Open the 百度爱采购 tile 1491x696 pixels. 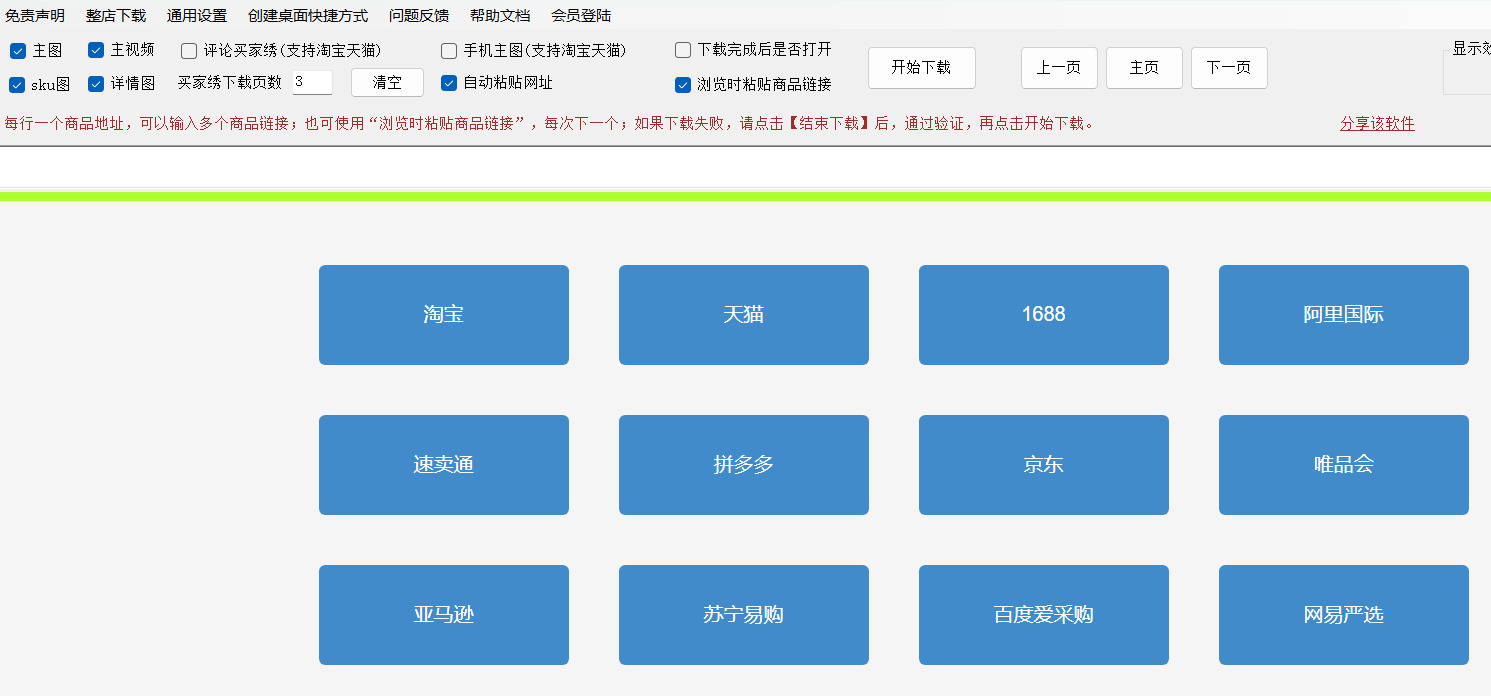pos(1044,615)
